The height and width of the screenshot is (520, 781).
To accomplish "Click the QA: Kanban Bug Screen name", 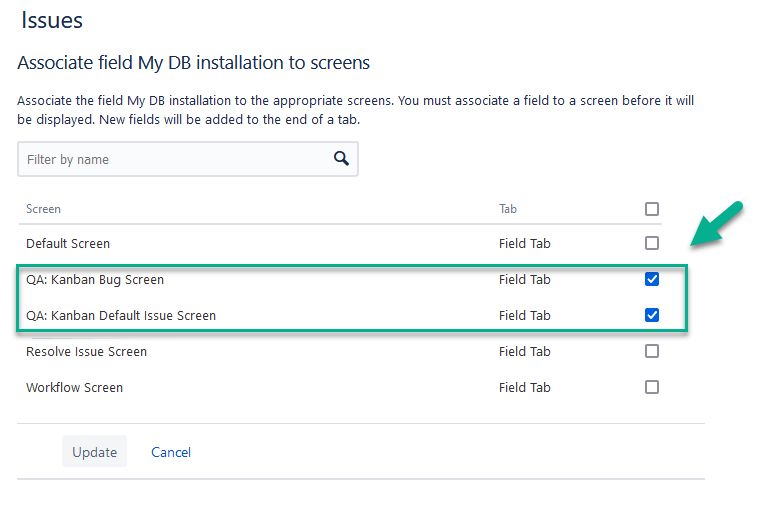I will click(x=95, y=279).
